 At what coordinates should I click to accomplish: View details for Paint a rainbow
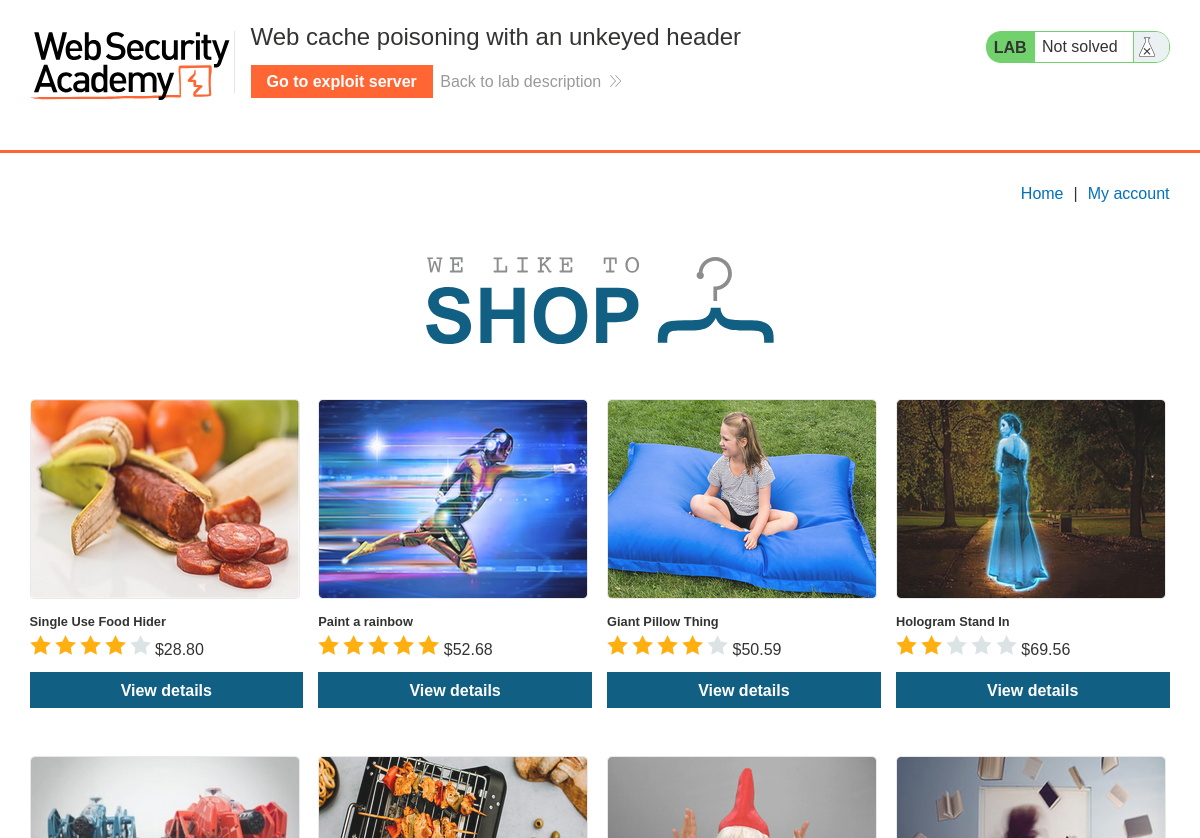click(455, 690)
